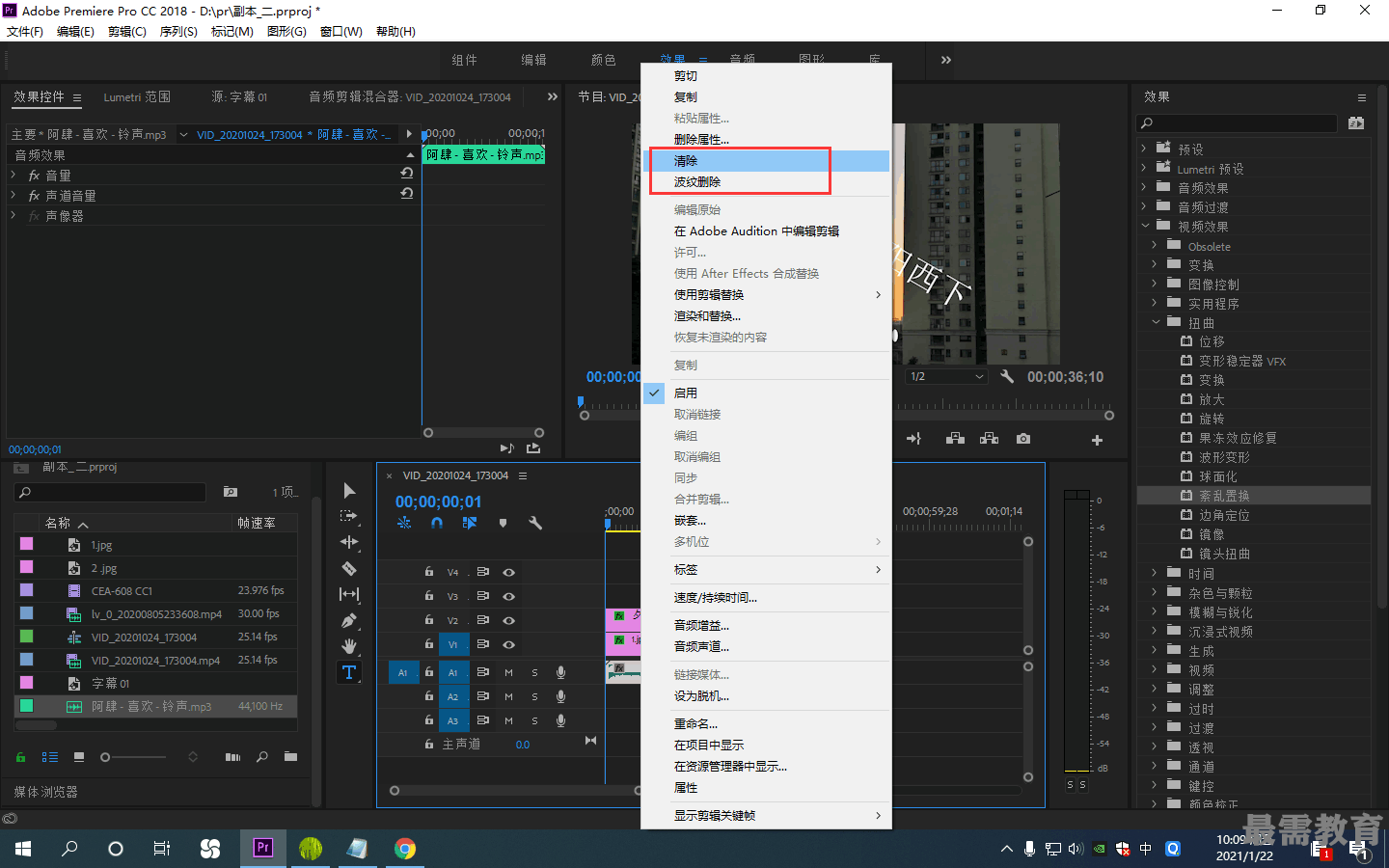1389x868 pixels.
Task: Switch project panel to list view
Action: pos(50,757)
